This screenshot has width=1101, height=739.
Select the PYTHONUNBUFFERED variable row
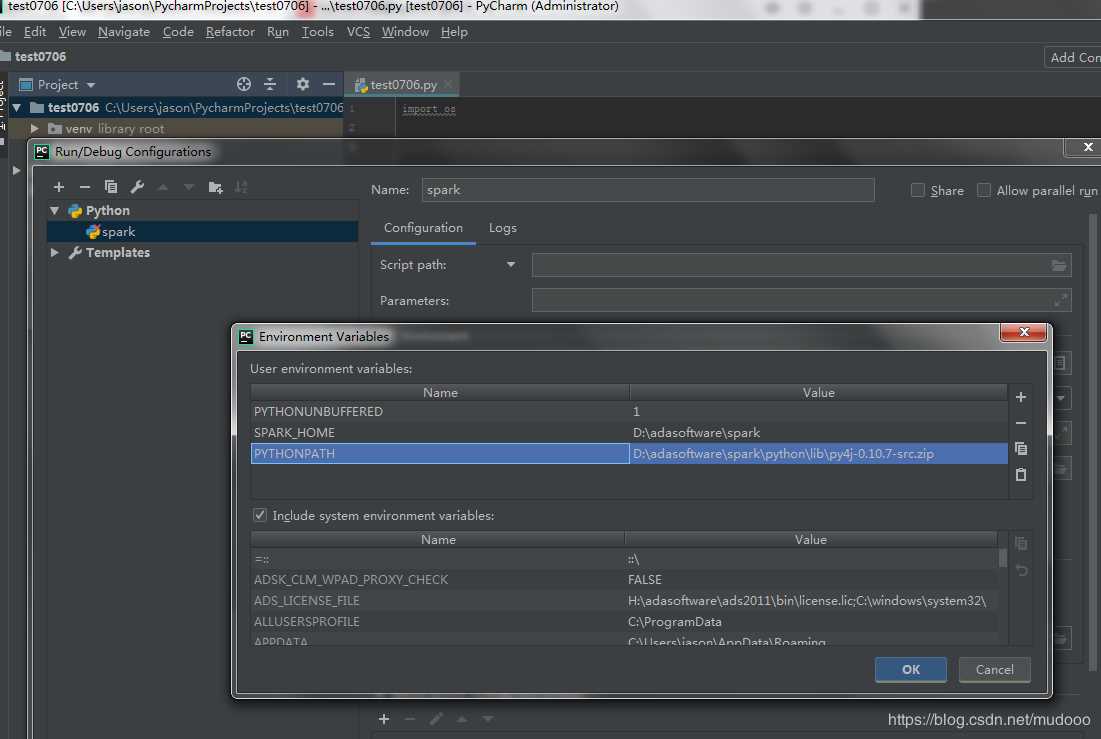coord(628,411)
